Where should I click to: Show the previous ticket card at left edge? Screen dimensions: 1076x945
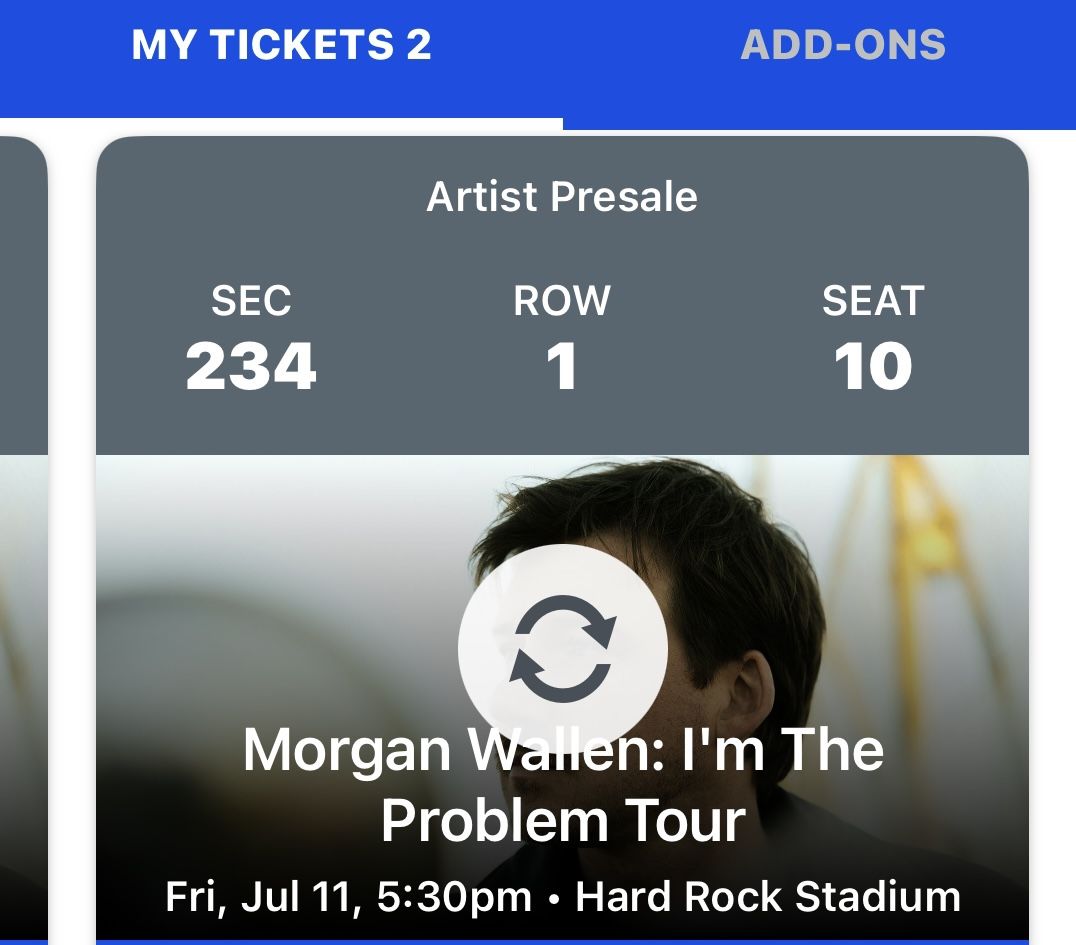pos(22,540)
